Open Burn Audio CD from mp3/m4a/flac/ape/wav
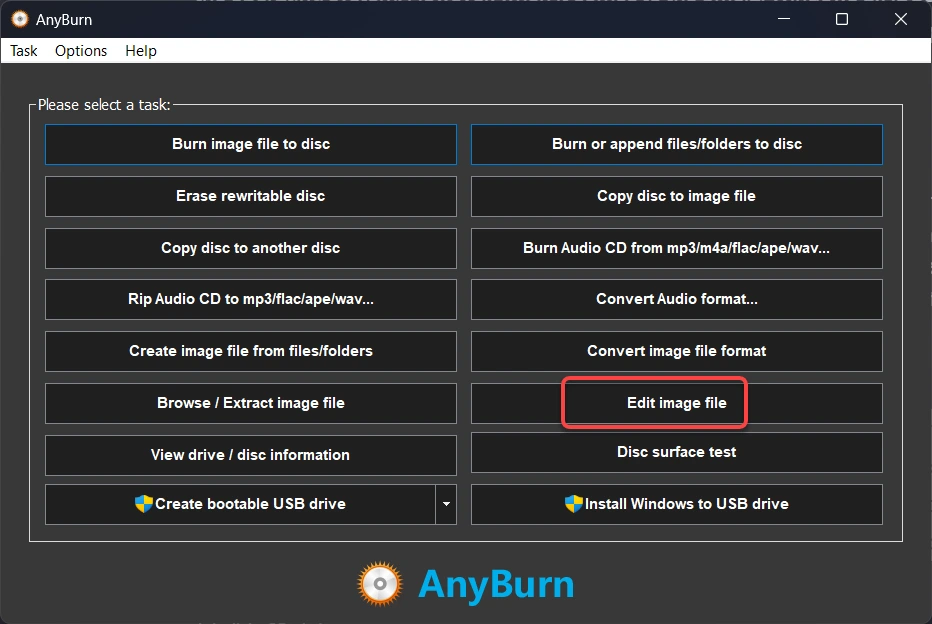 tap(676, 248)
